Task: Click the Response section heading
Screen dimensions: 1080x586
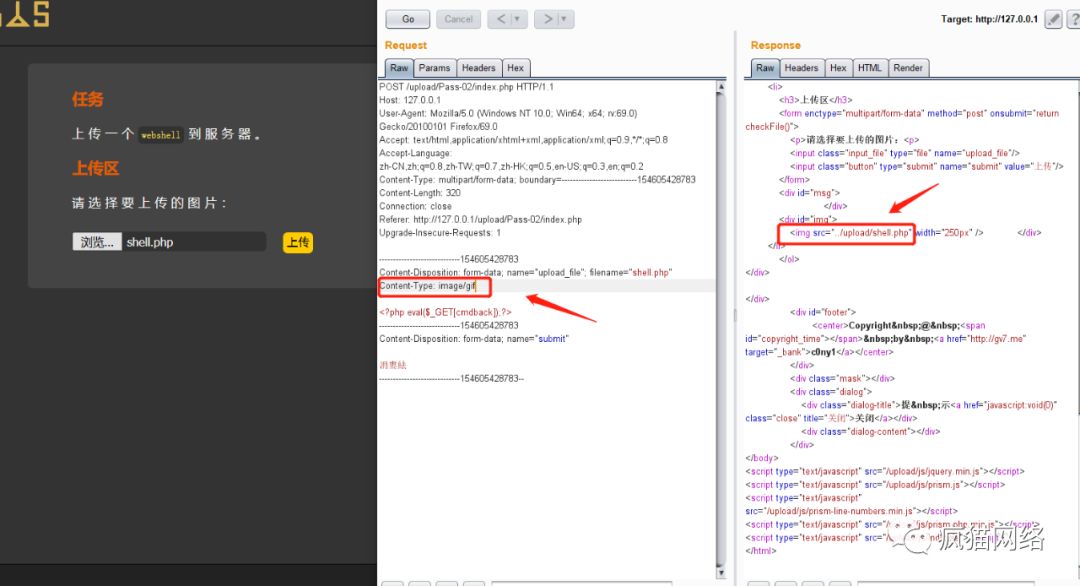Action: pyautogui.click(x=776, y=45)
